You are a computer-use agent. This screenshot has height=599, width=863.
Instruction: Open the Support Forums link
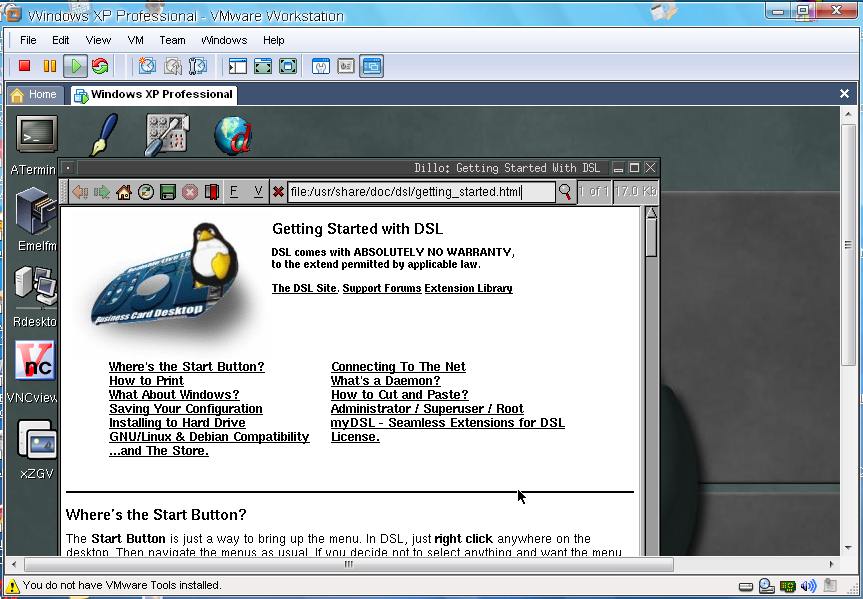click(382, 288)
